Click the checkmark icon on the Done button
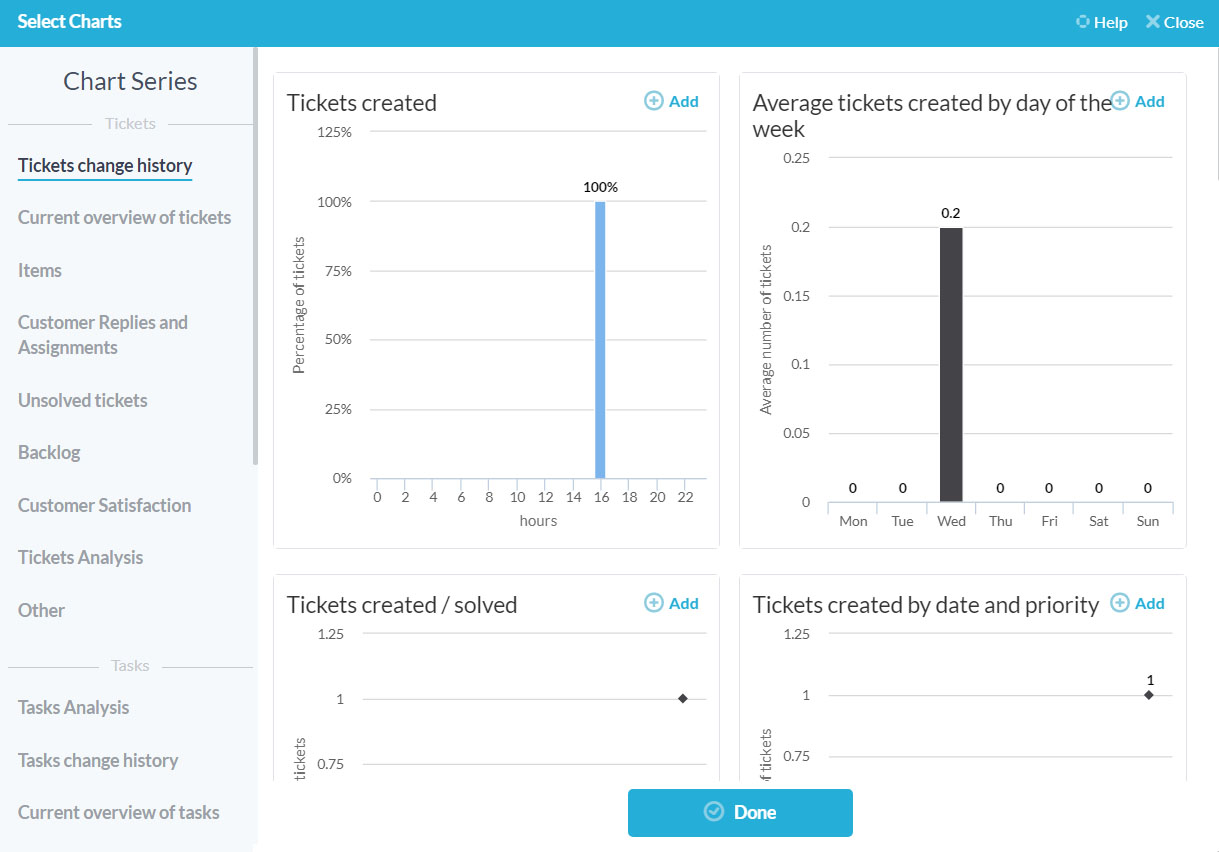The image size is (1219, 852). (x=712, y=812)
